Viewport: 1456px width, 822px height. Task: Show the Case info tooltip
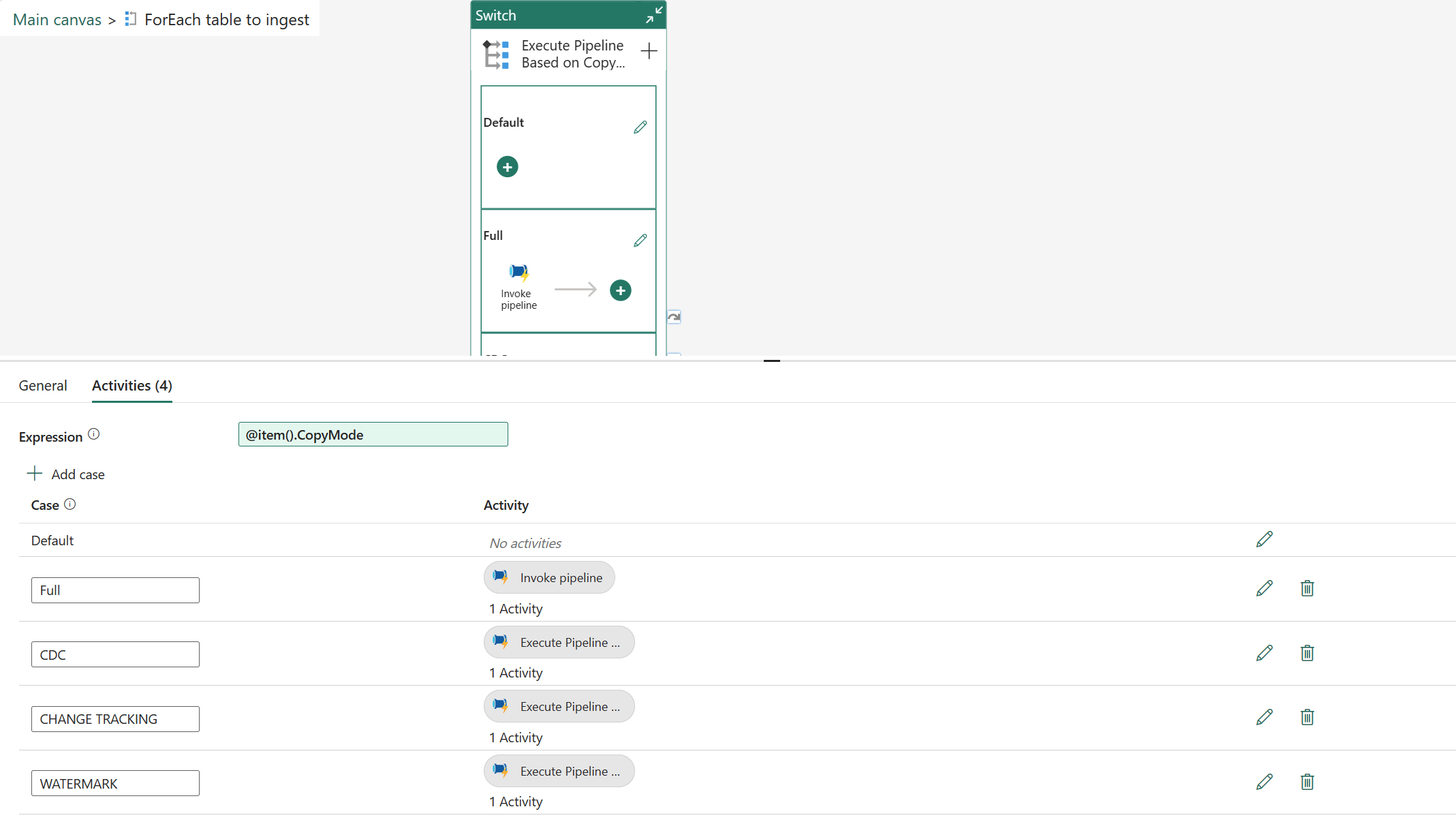72,504
